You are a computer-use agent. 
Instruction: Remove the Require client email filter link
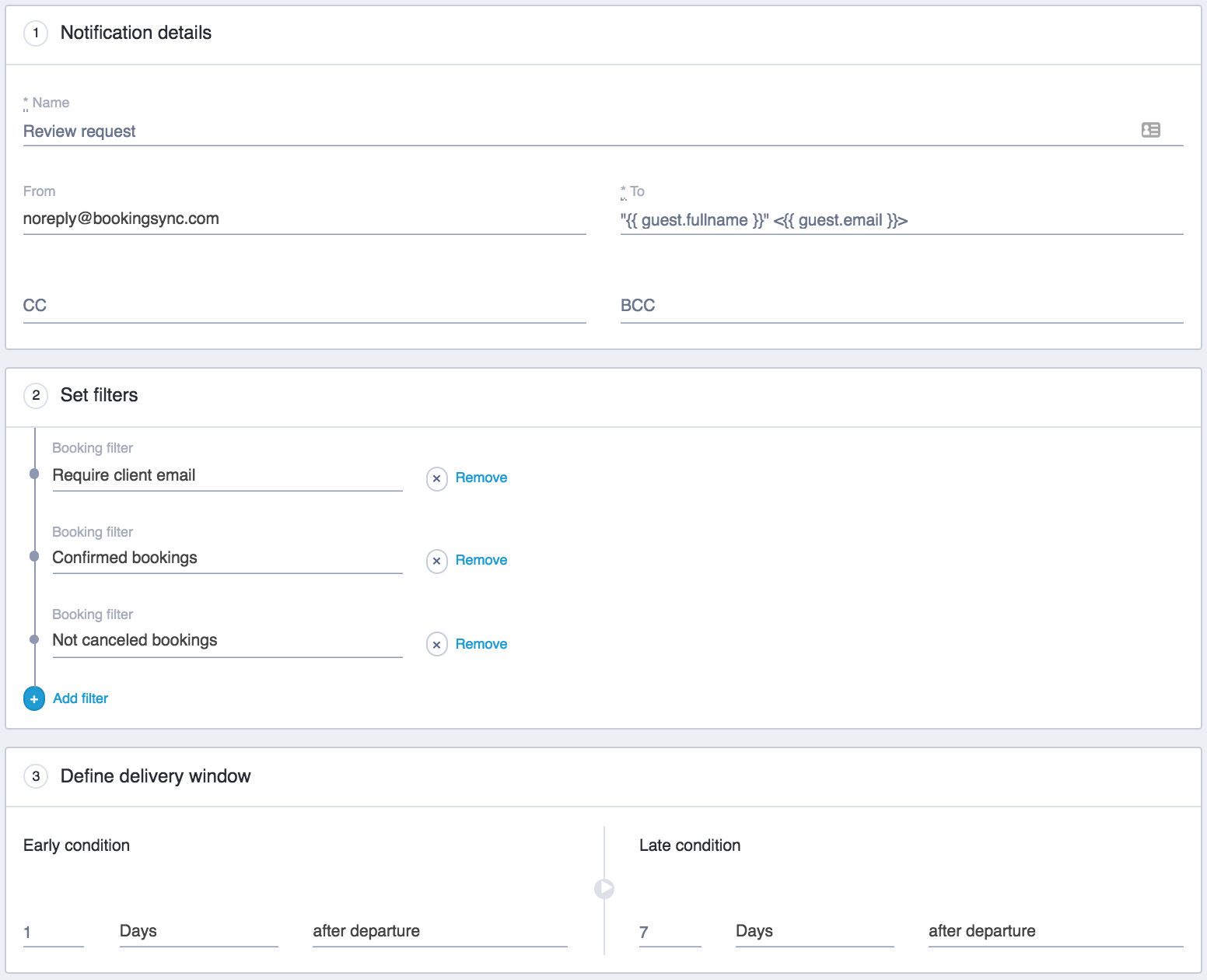point(481,478)
